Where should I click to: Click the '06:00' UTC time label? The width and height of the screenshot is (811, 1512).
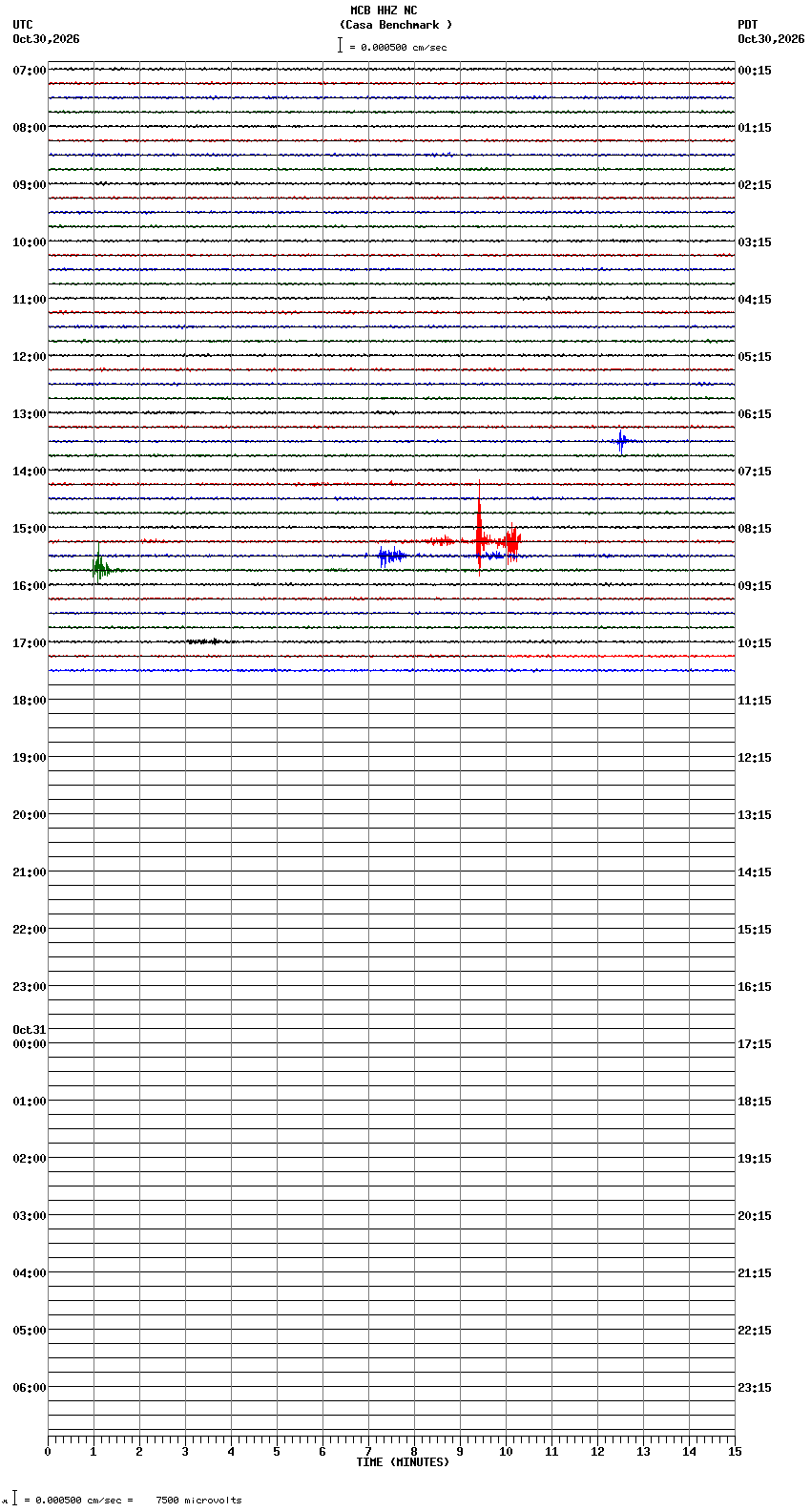30,1388
